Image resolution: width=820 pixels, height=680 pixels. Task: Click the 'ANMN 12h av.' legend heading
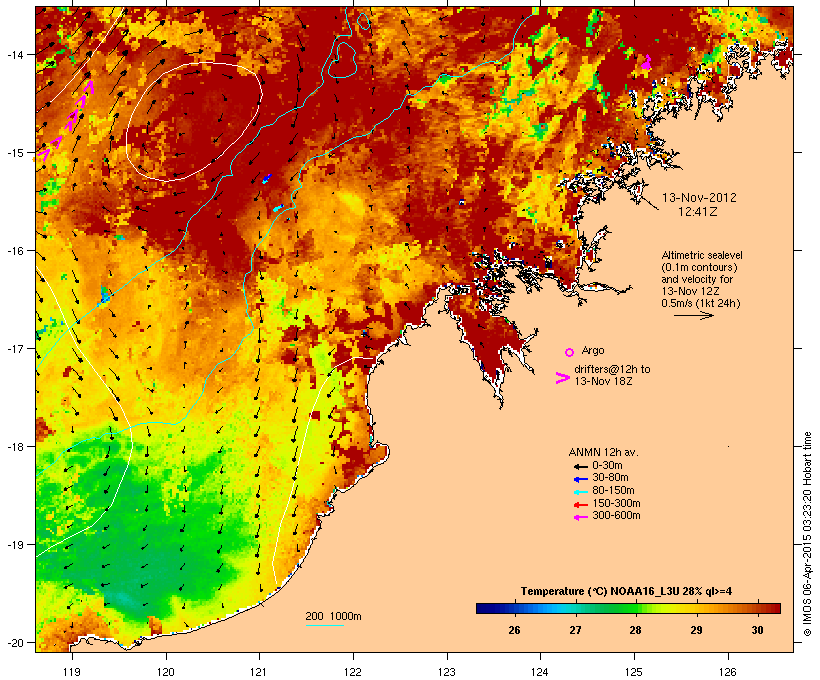tap(603, 452)
